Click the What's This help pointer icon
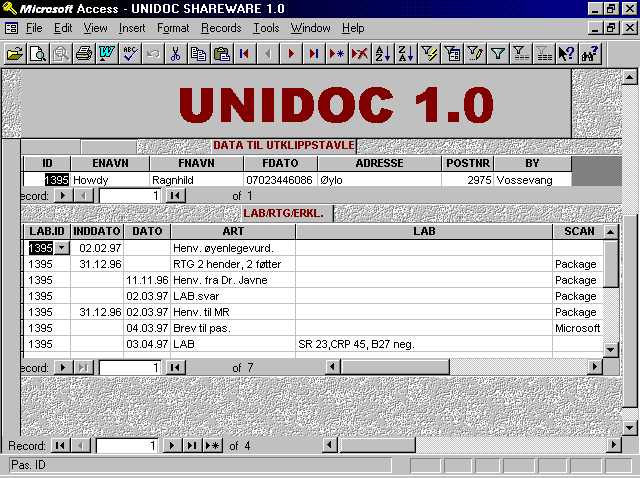This screenshot has height=478, width=640. point(567,54)
